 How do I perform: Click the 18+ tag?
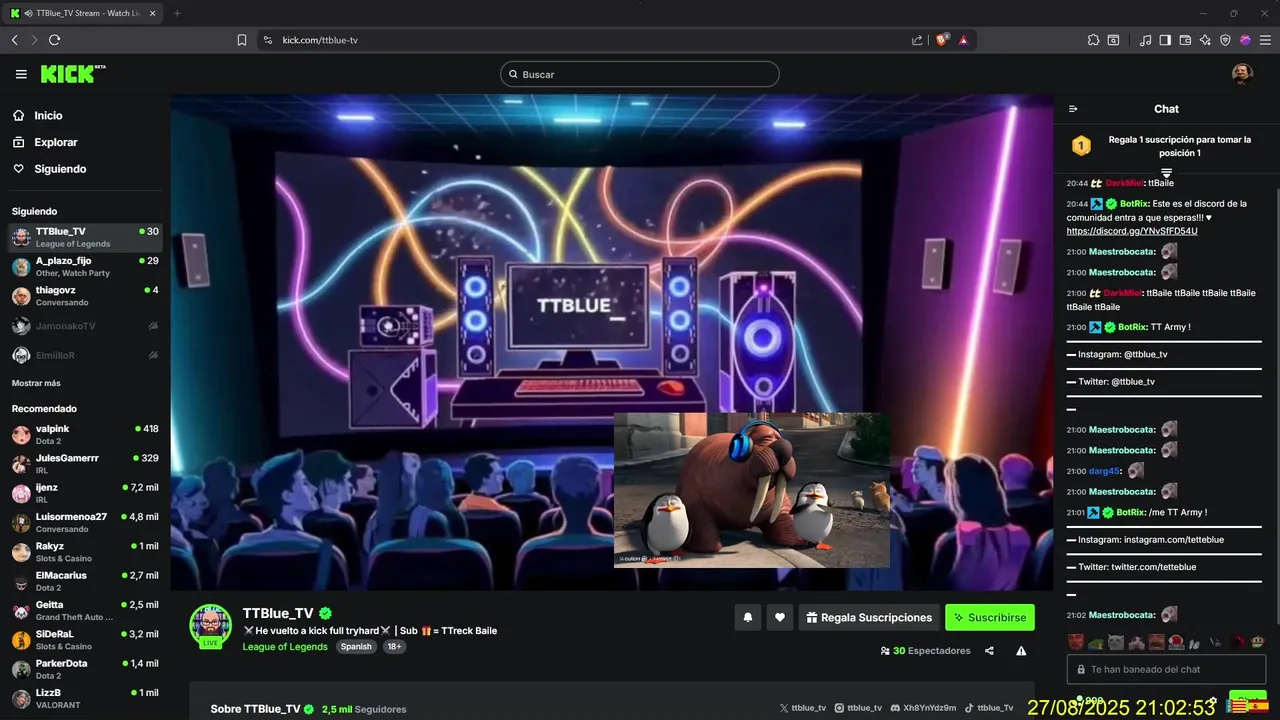tap(394, 647)
